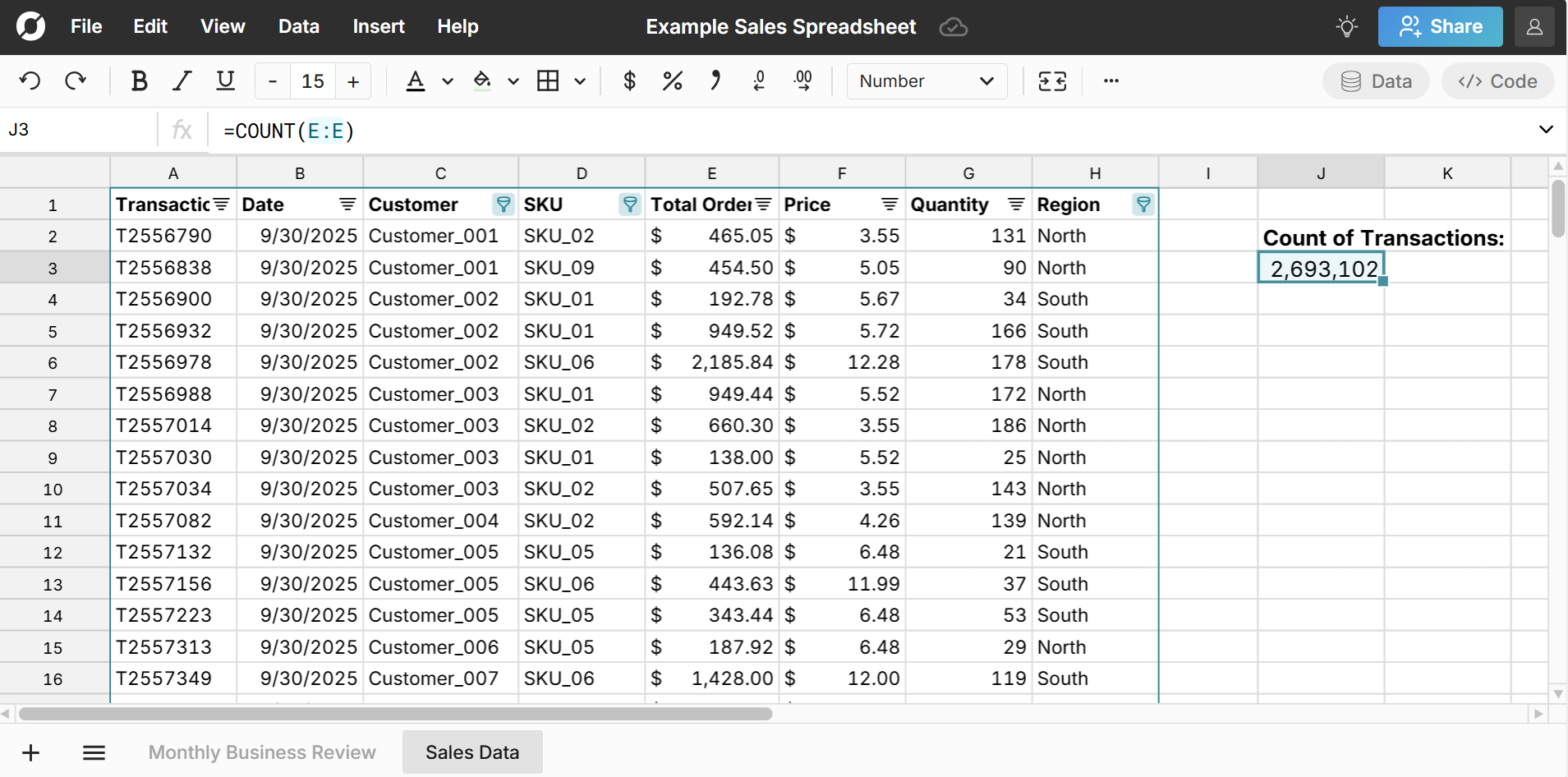Apply currency format with dollar icon

(x=629, y=81)
